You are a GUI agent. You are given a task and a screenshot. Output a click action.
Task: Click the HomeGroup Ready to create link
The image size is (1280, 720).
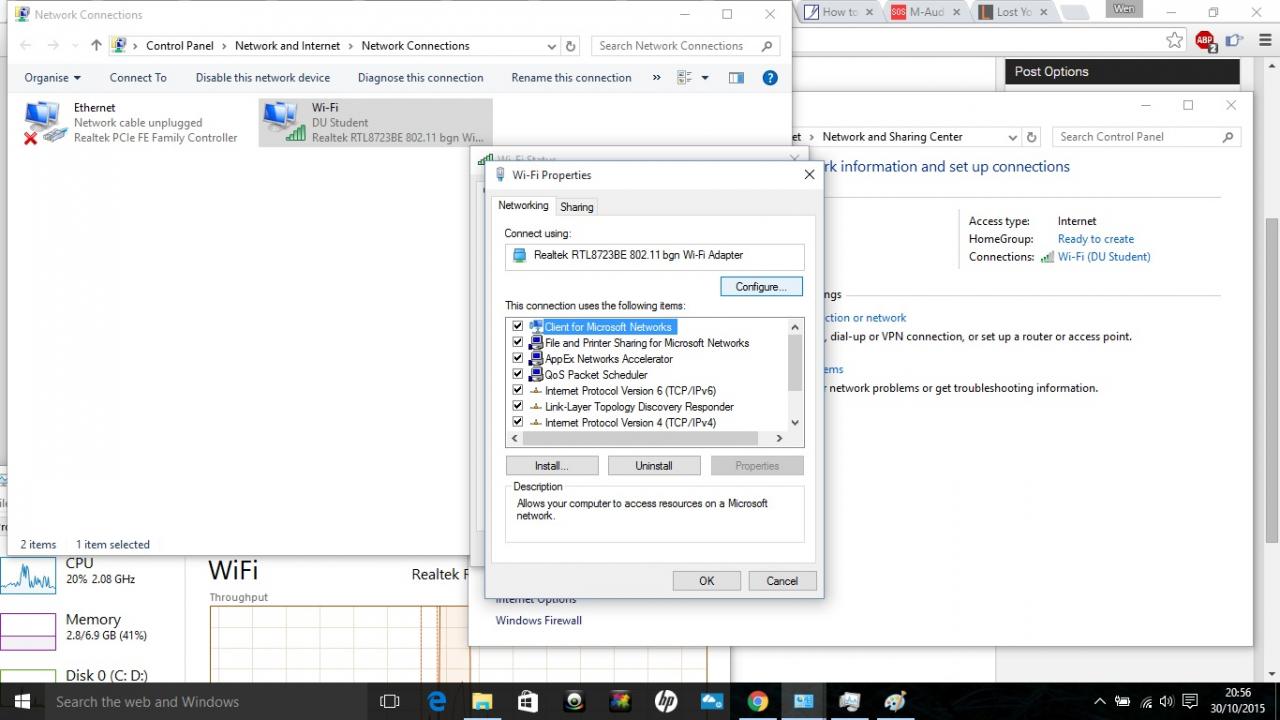tap(1096, 239)
